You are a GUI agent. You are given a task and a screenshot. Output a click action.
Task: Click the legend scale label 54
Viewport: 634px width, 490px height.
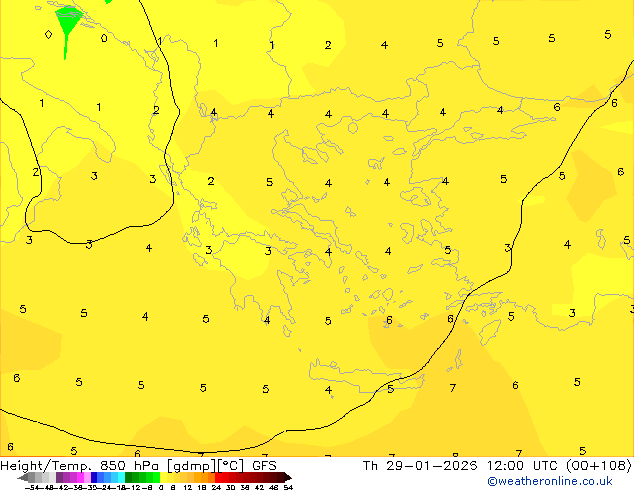tap(288, 487)
